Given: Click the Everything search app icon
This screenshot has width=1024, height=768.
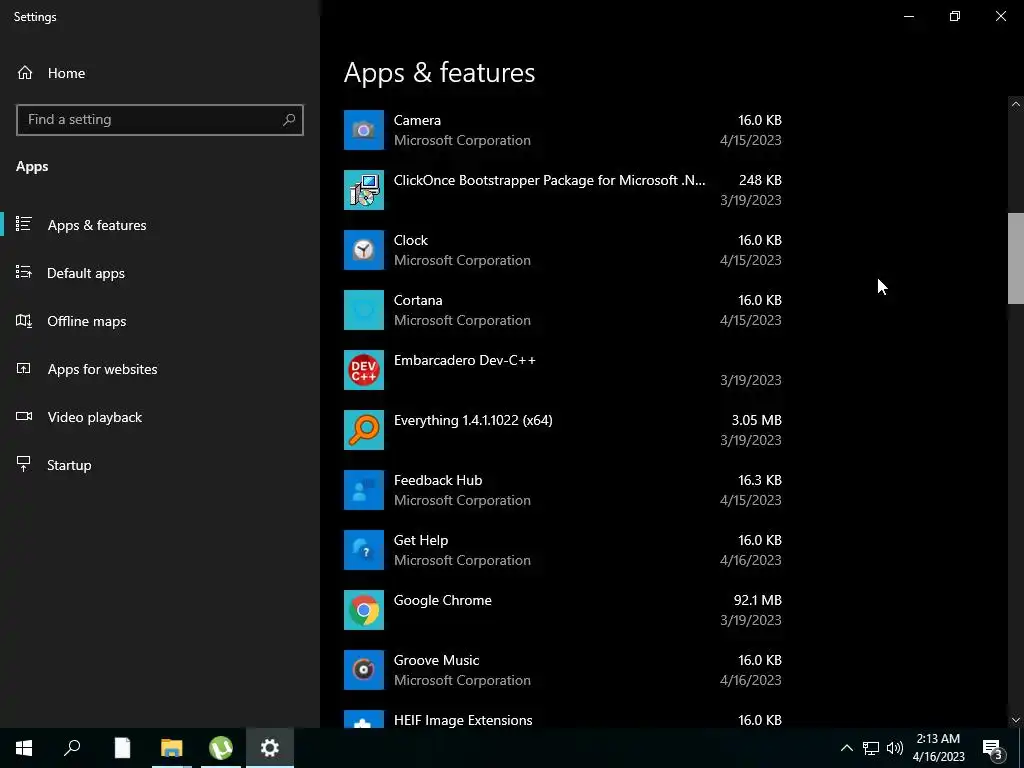Looking at the screenshot, I should (x=364, y=430).
